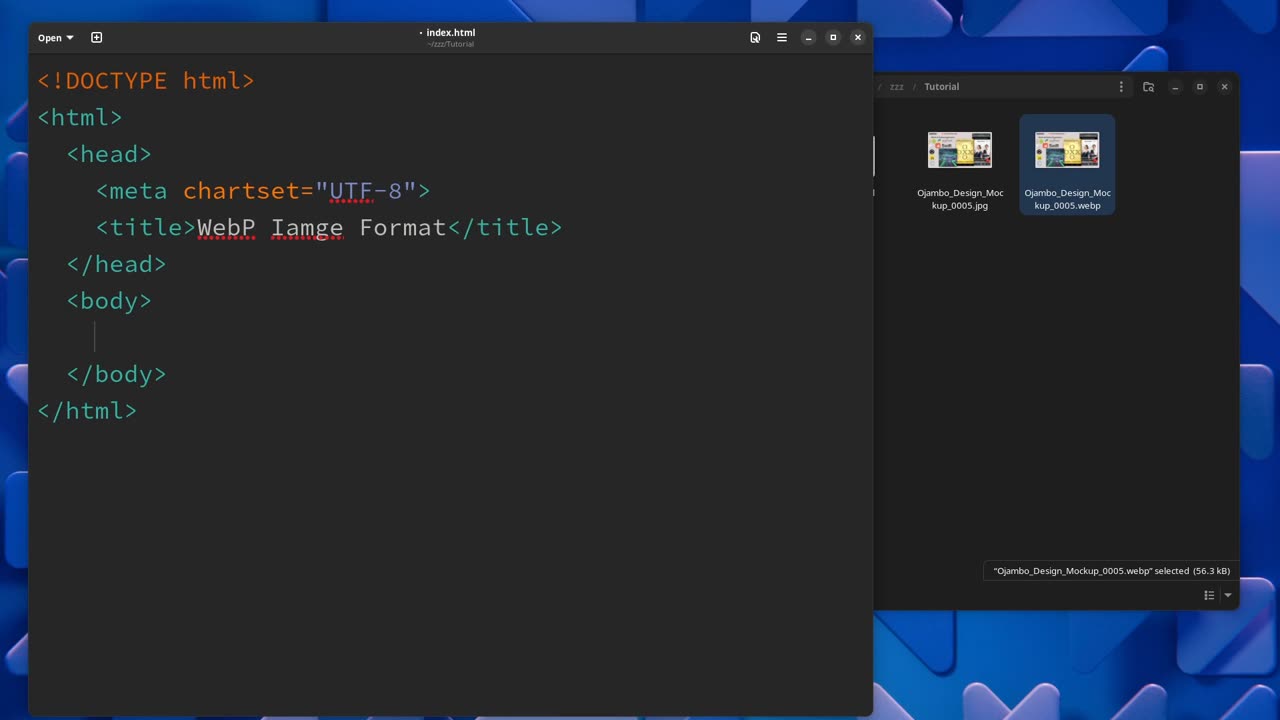Maximize the index.html text editor window
The width and height of the screenshot is (1280, 720).
[833, 38]
